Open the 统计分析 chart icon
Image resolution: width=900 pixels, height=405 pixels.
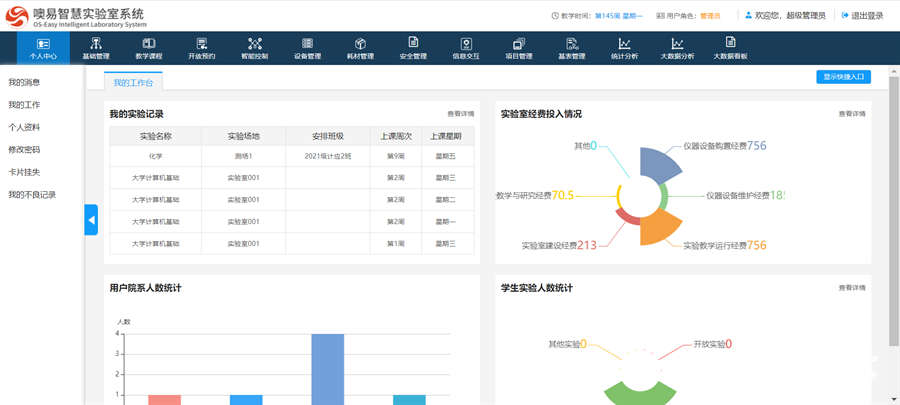[624, 45]
